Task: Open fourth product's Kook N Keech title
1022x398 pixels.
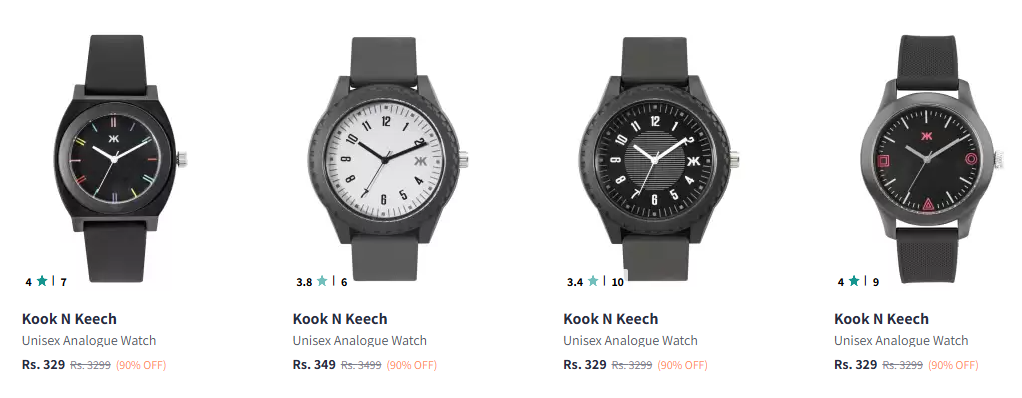Action: (881, 319)
